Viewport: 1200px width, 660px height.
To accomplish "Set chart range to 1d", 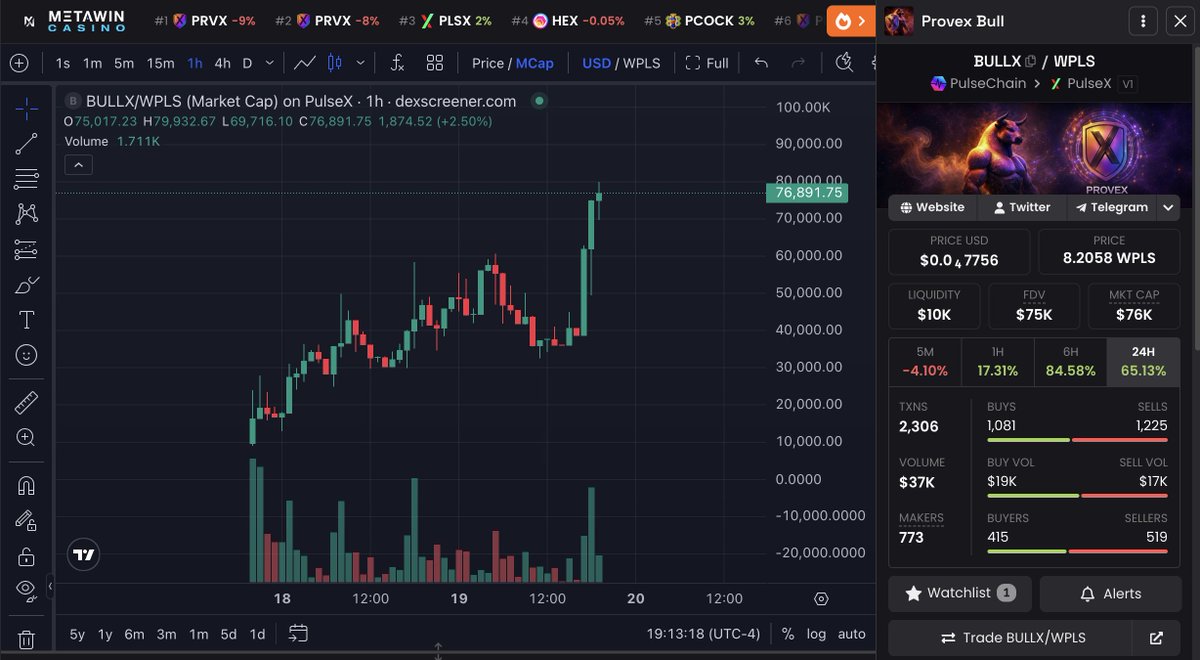I will (257, 634).
